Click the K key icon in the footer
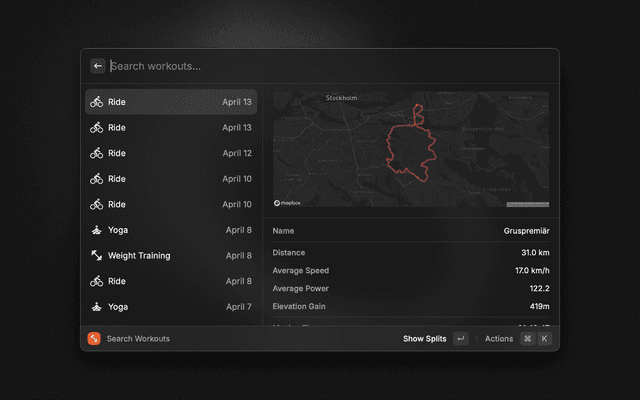640x400 pixels. click(x=544, y=339)
